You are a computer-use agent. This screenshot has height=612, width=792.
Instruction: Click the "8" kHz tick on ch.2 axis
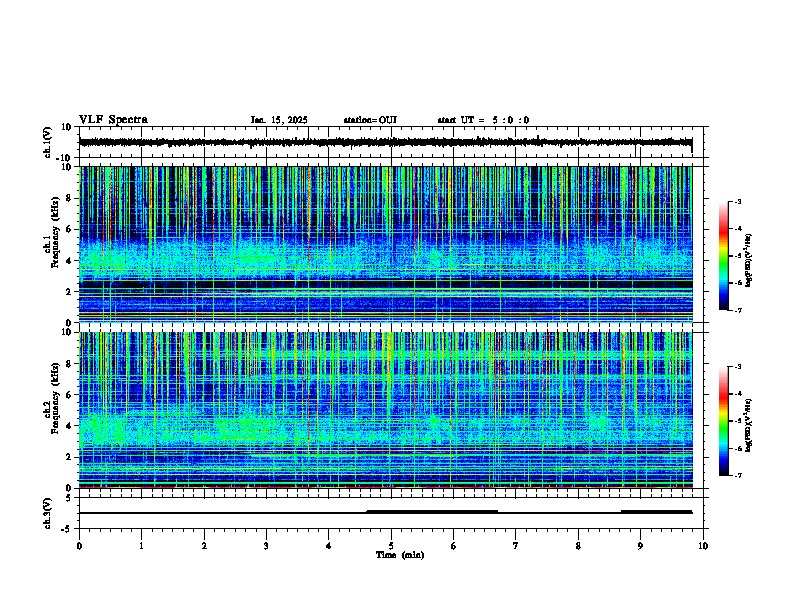click(69, 364)
